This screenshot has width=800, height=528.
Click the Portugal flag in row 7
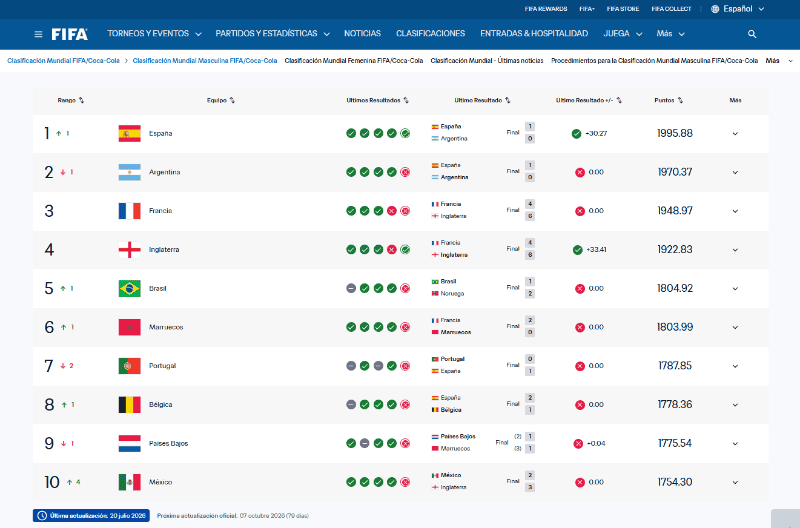tap(130, 366)
